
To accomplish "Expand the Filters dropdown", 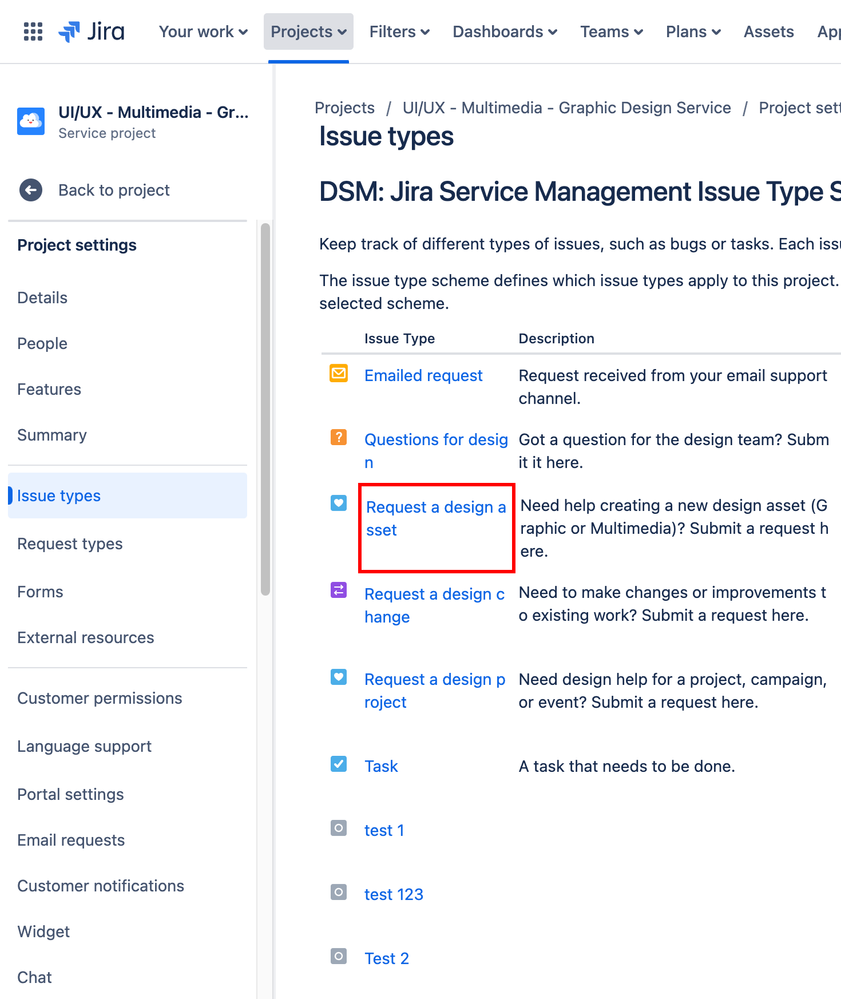I will (399, 31).
